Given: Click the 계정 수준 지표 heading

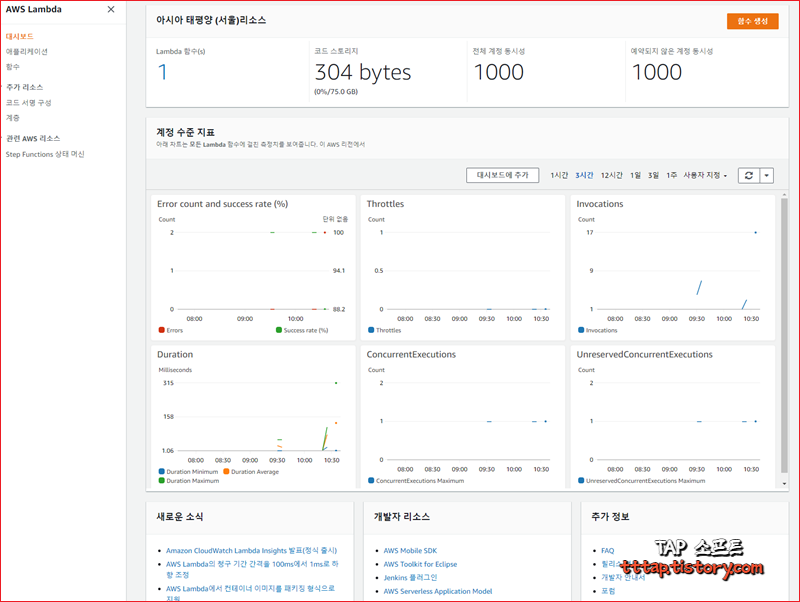Looking at the screenshot, I should click(185, 133).
